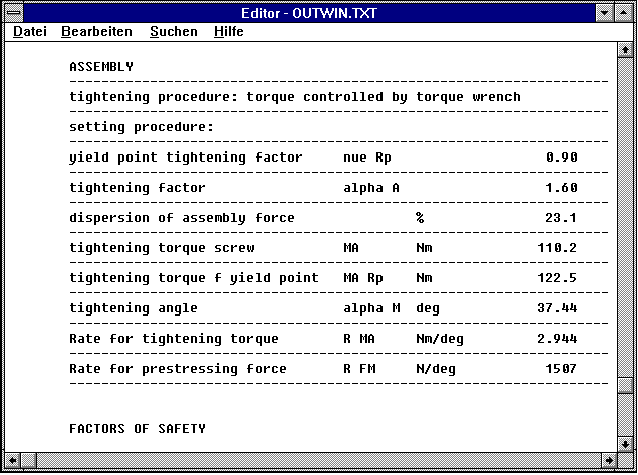Minimize the Editor window
This screenshot has height=475, width=638.
[605, 13]
